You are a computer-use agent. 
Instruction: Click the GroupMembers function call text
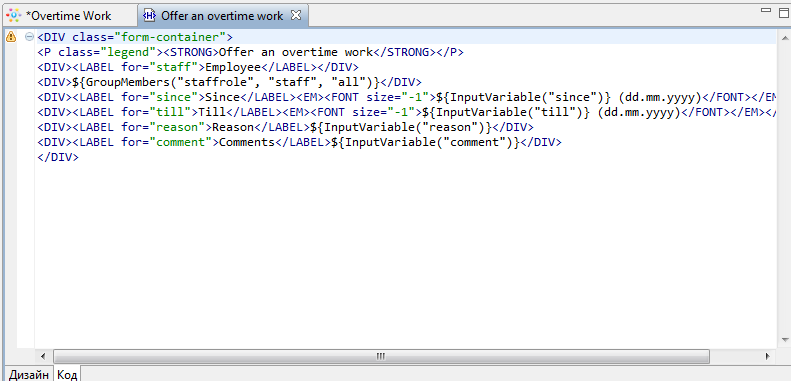pyautogui.click(x=225, y=82)
